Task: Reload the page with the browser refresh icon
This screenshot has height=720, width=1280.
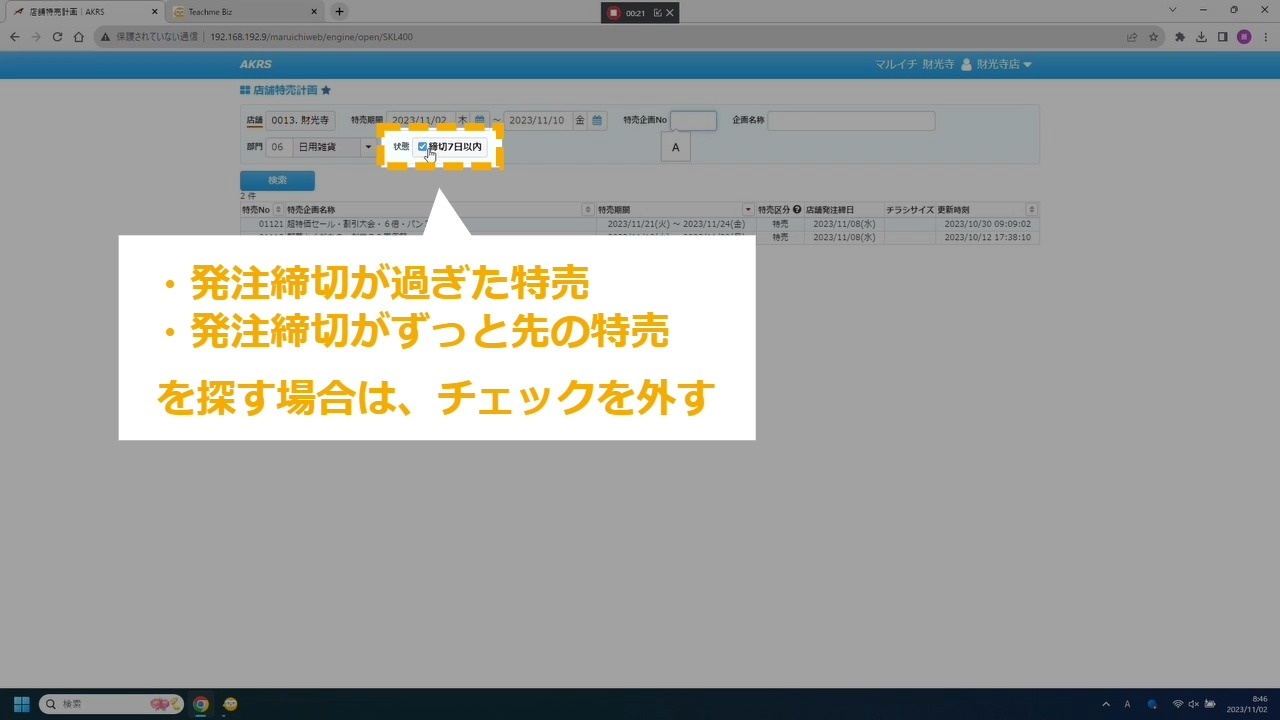Action: click(57, 37)
